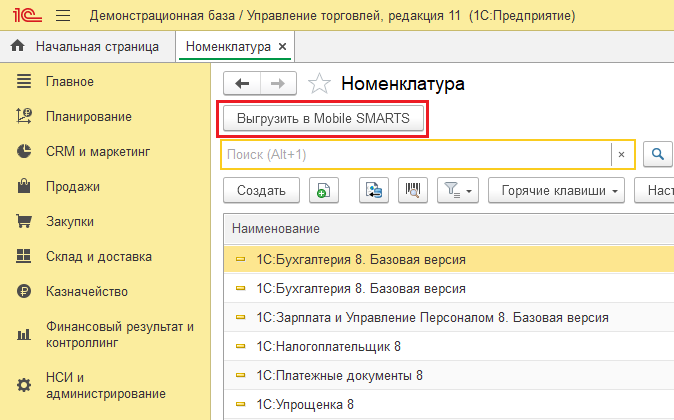Open the Главное section

pyautogui.click(x=70, y=81)
